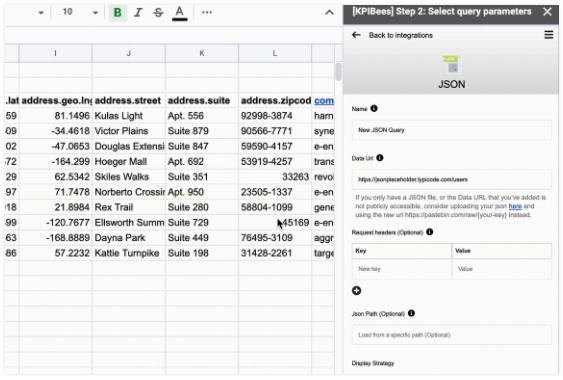Go back to integrations arrow
Screen dimensions: 563x380
pyautogui.click(x=356, y=35)
